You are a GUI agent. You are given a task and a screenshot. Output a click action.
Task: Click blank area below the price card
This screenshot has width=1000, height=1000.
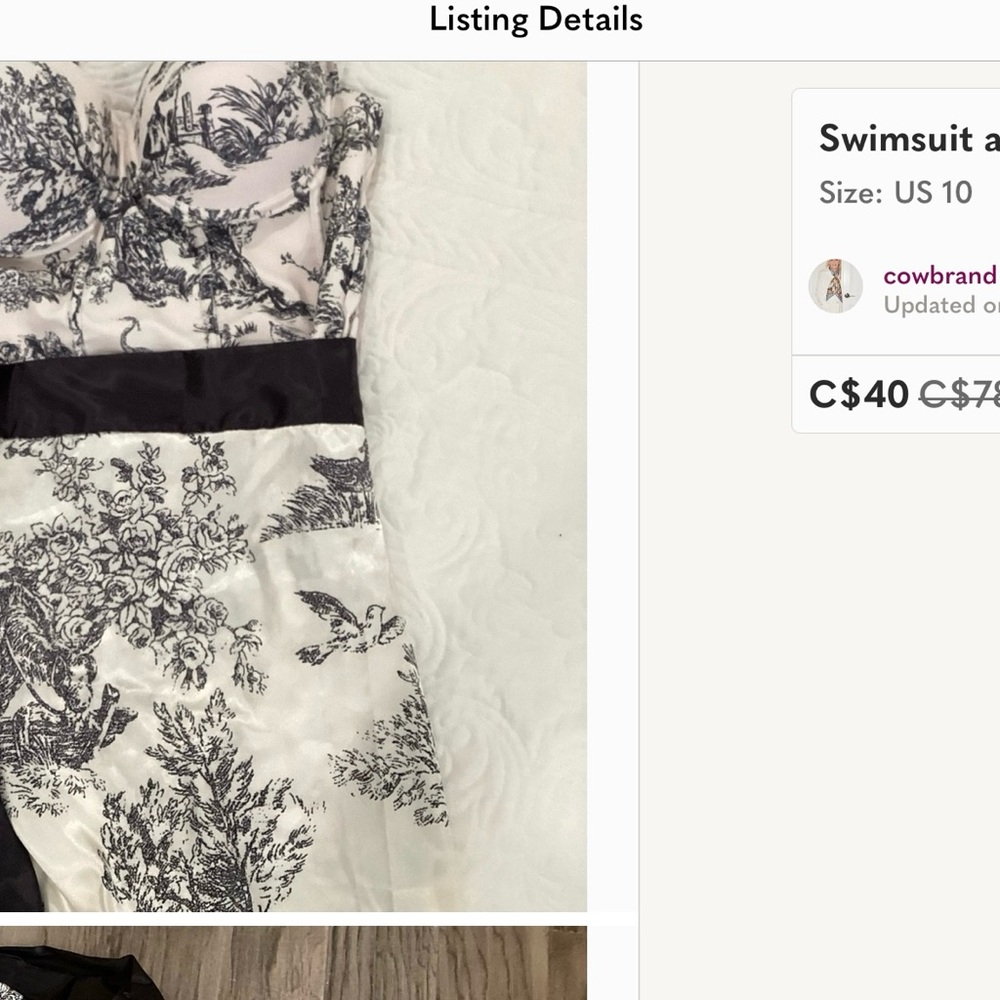click(820, 700)
